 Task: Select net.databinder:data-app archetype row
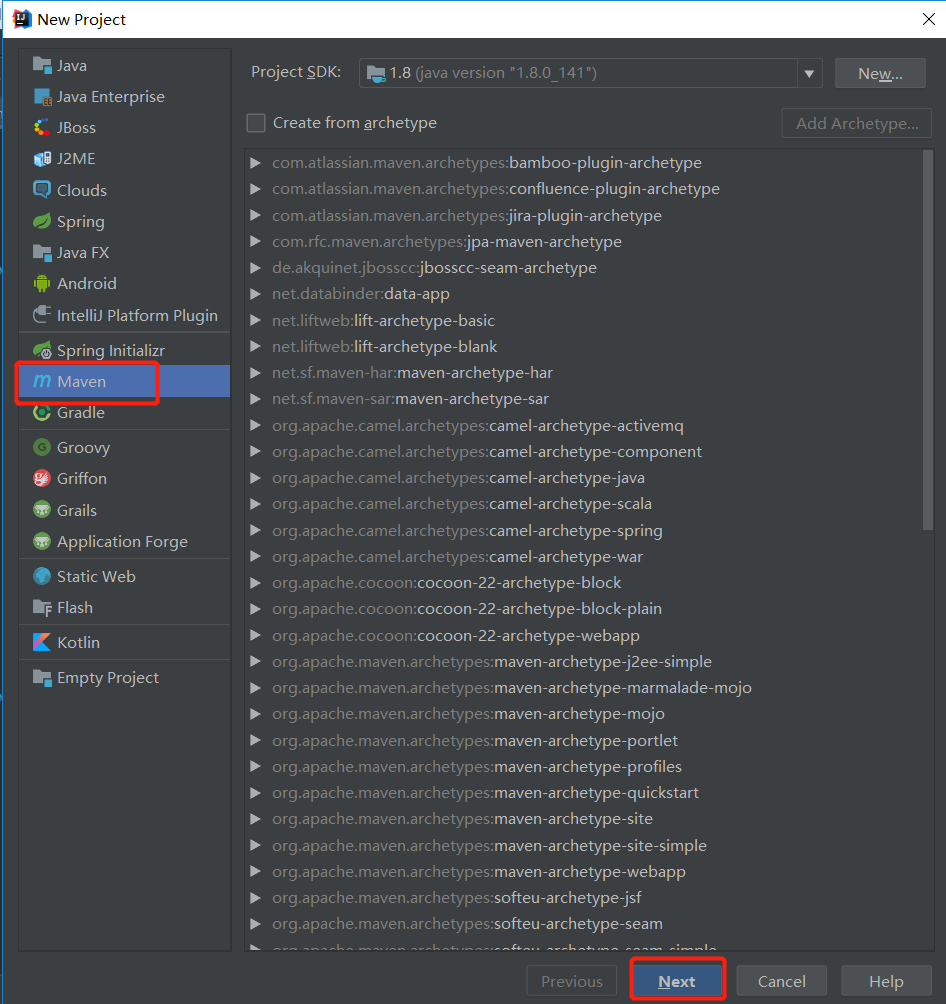tap(583, 294)
